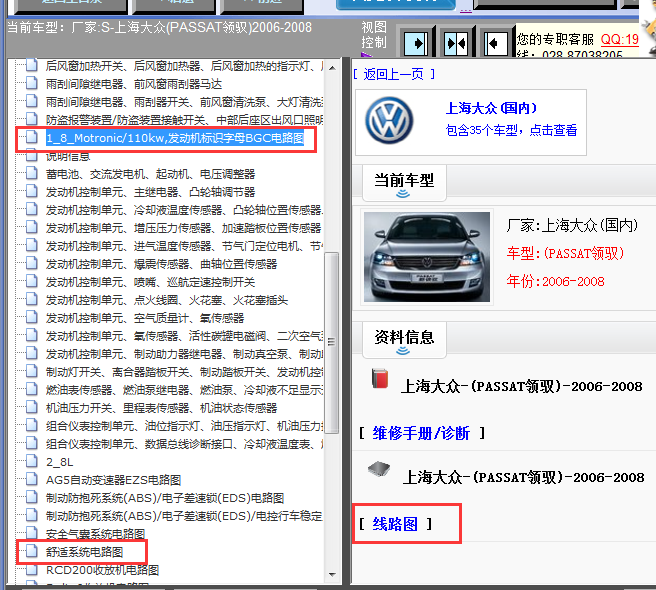The image size is (656, 590).
Task: Select 发动机控制单元、增压压力传感器 item
Action: [x=183, y=228]
